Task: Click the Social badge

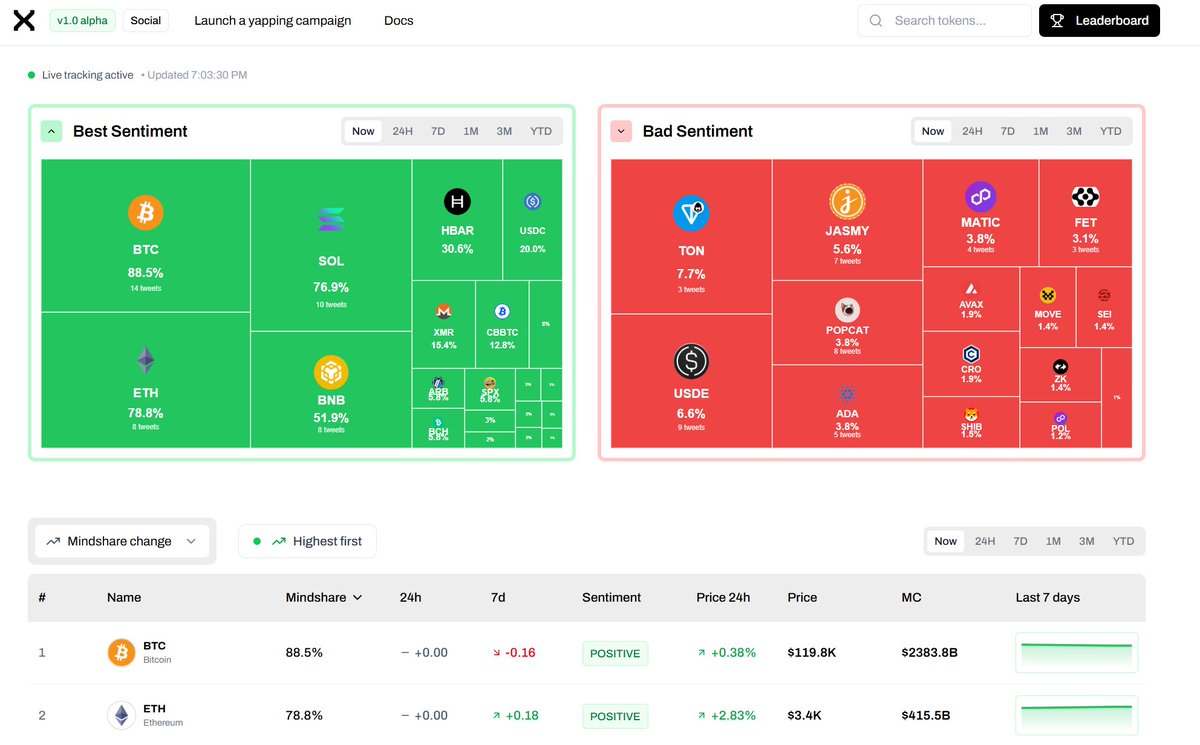Action: coord(146,20)
